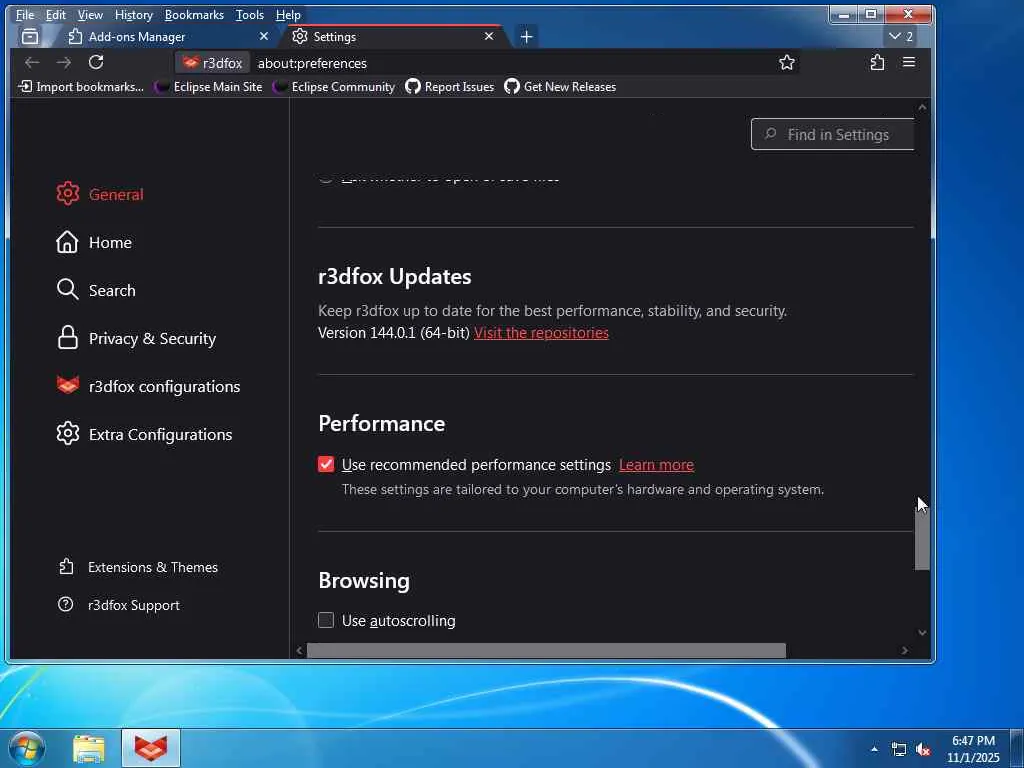Click the vertical scrollbar thumb
Viewport: 1024px width, 768px height.
point(922,540)
